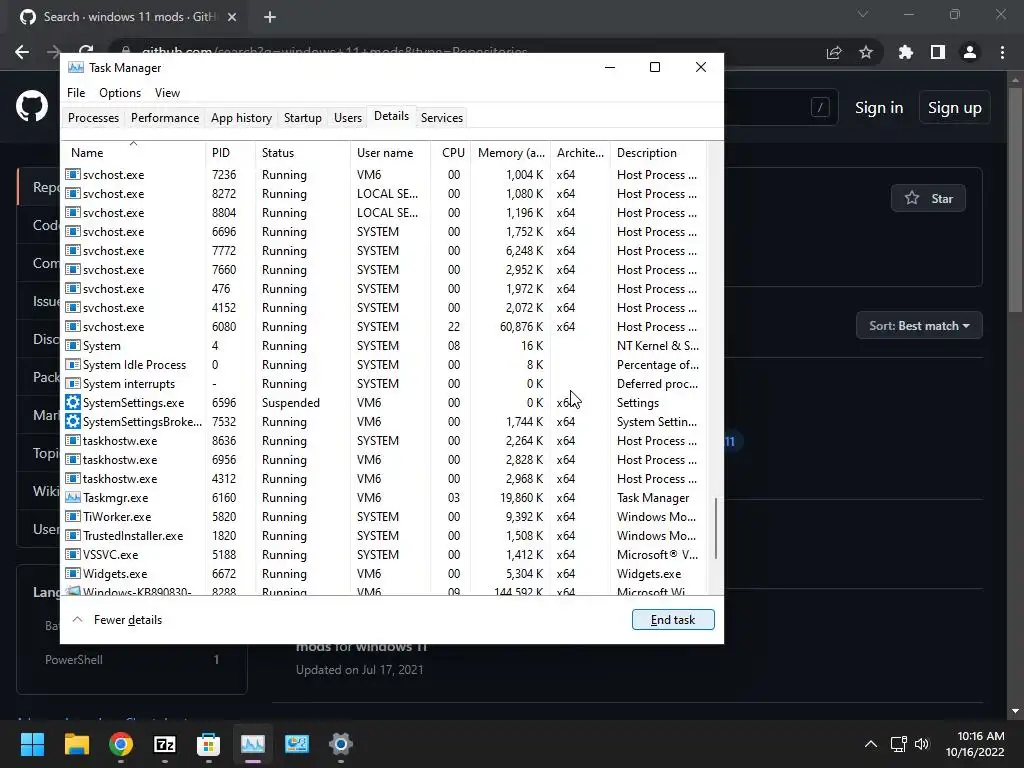Open the Chrome profile avatar
The image size is (1024, 768).
coord(970,52)
